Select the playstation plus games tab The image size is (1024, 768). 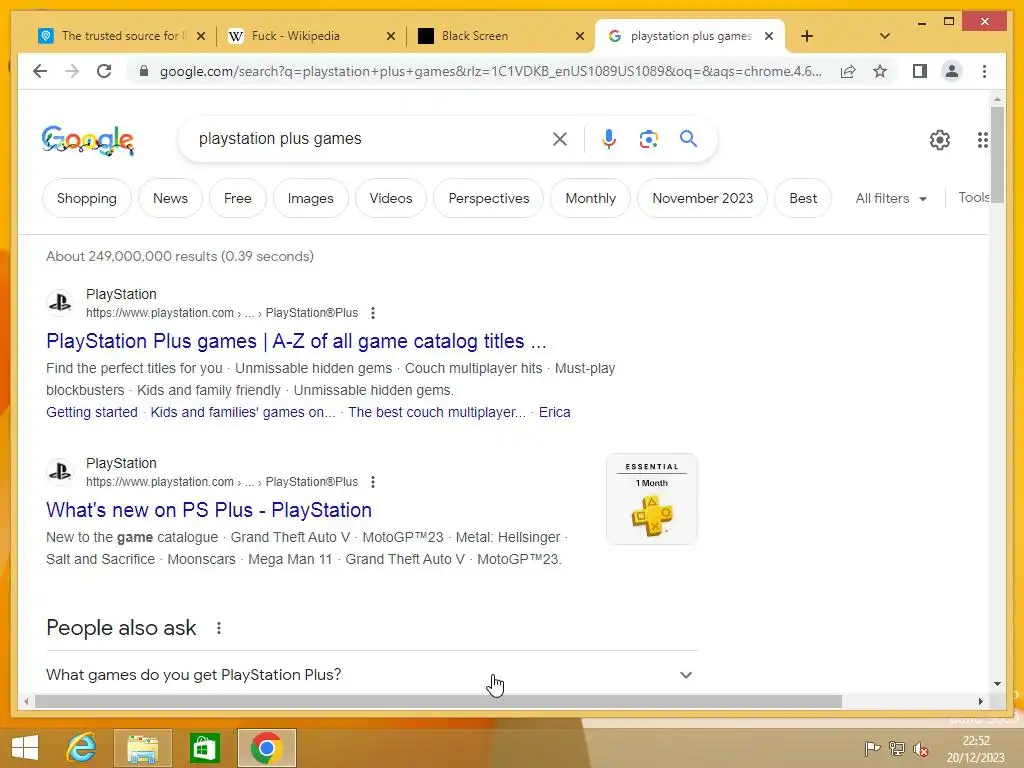[690, 36]
